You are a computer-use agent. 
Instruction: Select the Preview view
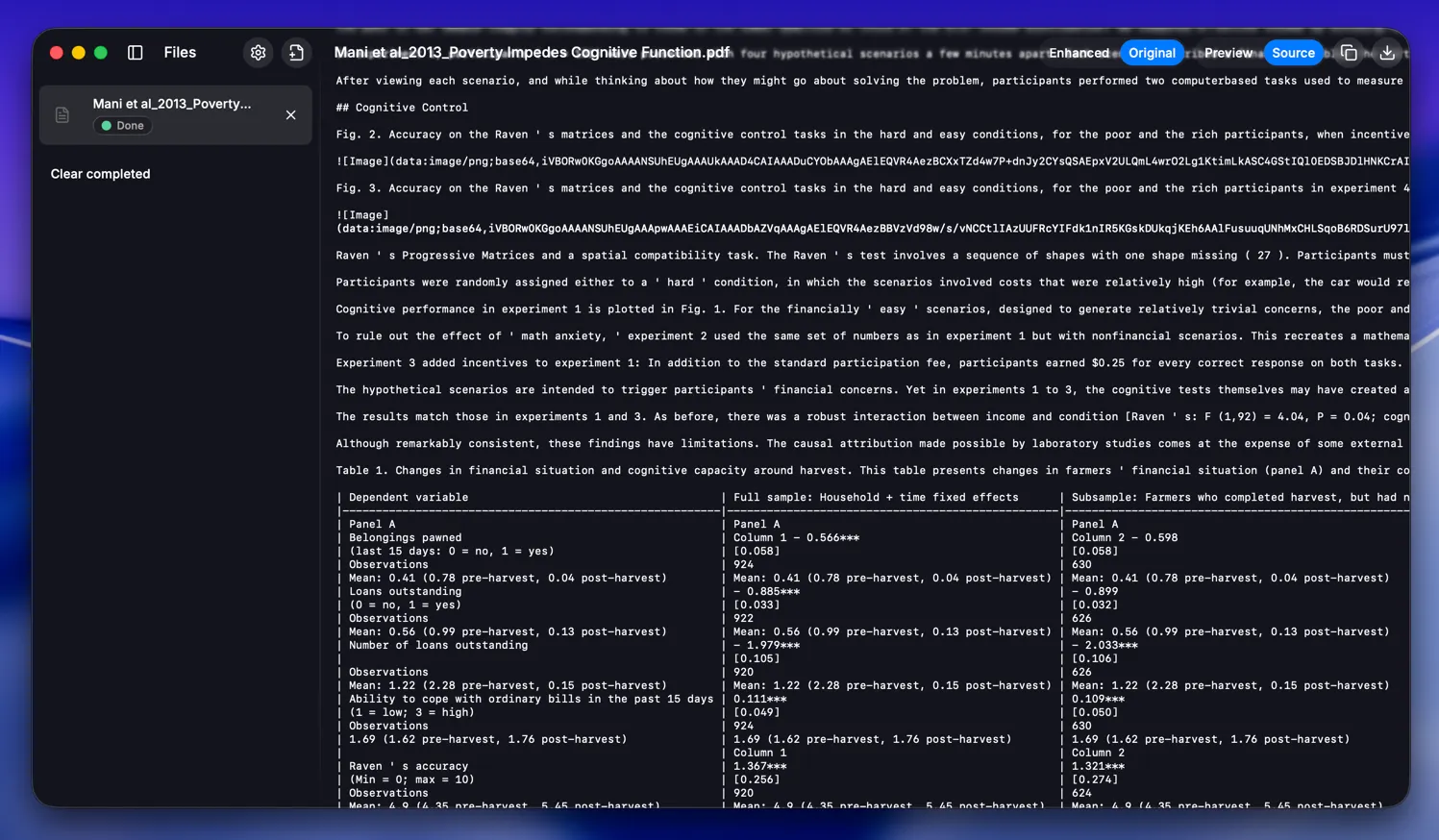coord(1228,53)
